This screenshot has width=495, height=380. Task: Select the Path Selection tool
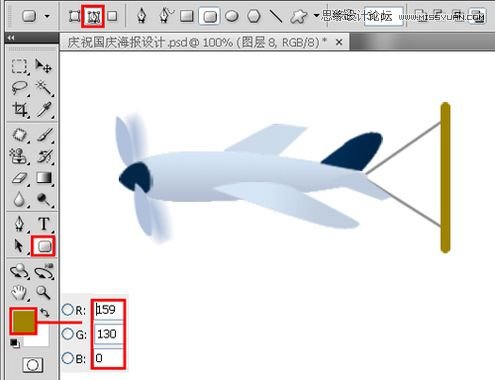(x=19, y=246)
